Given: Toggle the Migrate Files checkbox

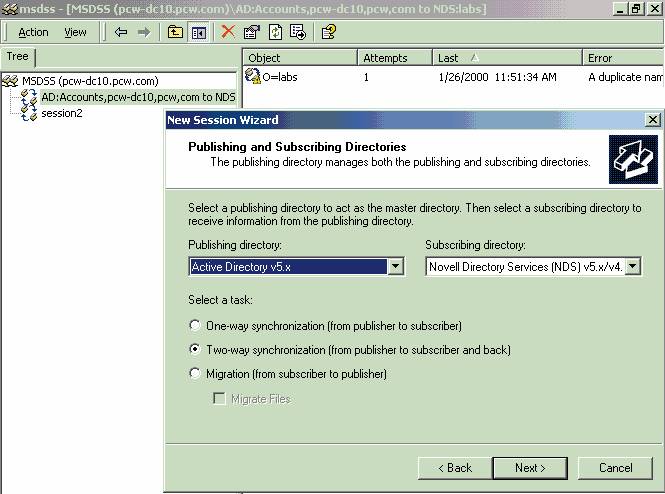Looking at the screenshot, I should point(219,399).
